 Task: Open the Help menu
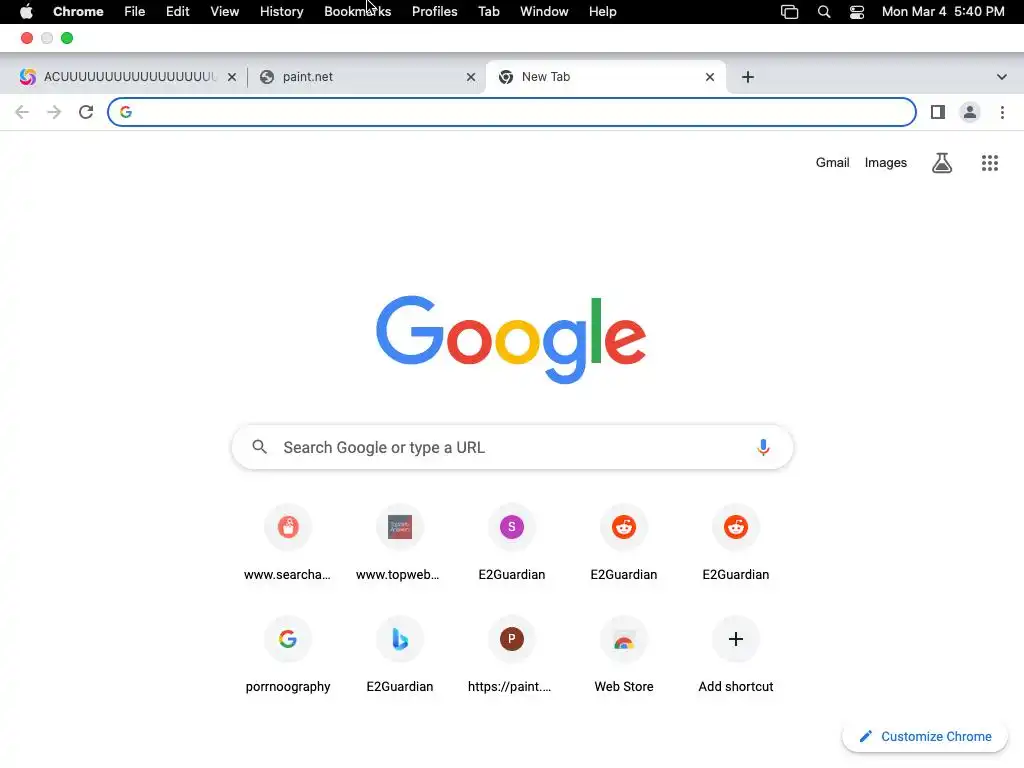[602, 12]
